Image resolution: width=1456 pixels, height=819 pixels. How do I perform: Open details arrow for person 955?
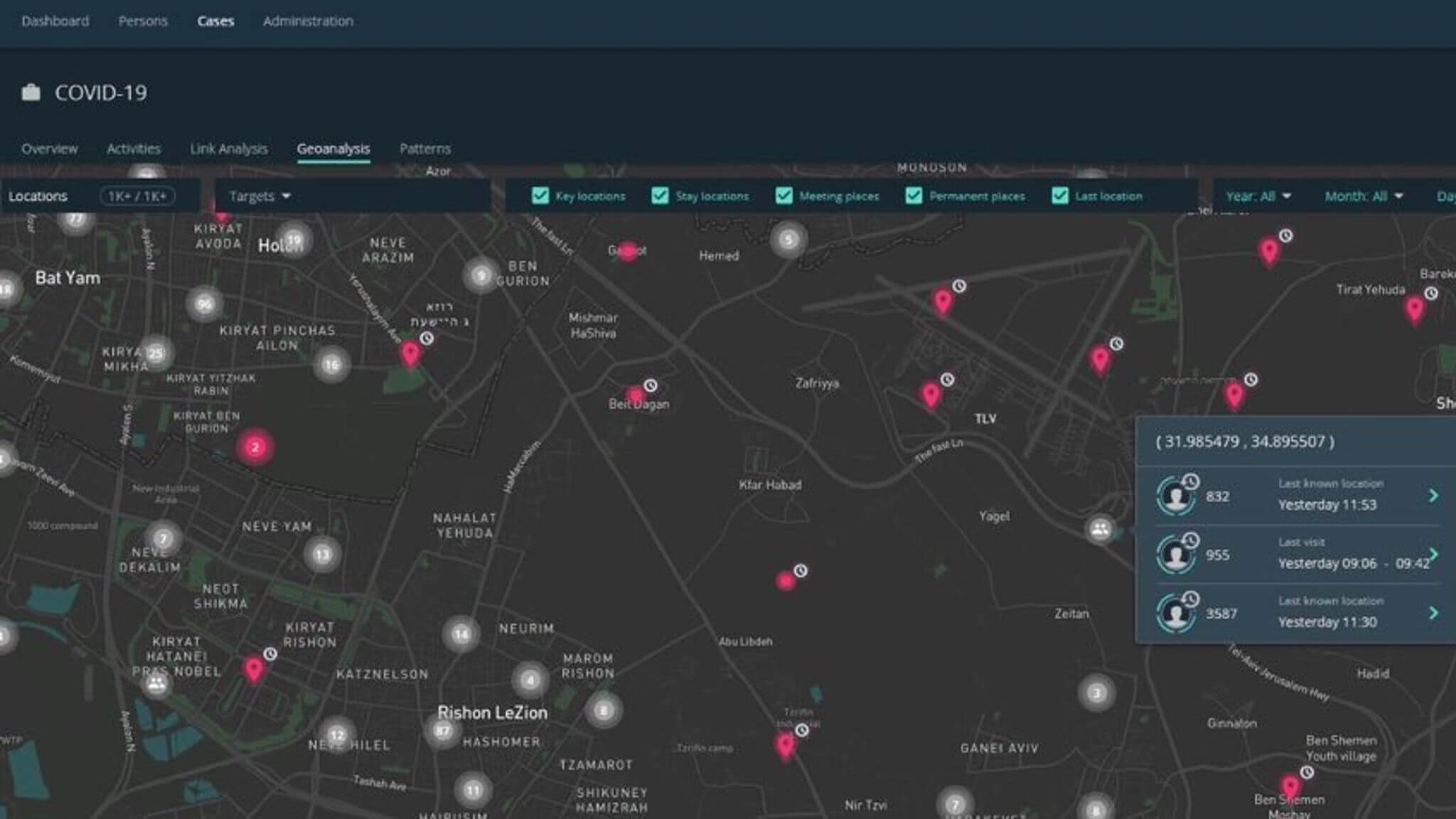[1433, 555]
